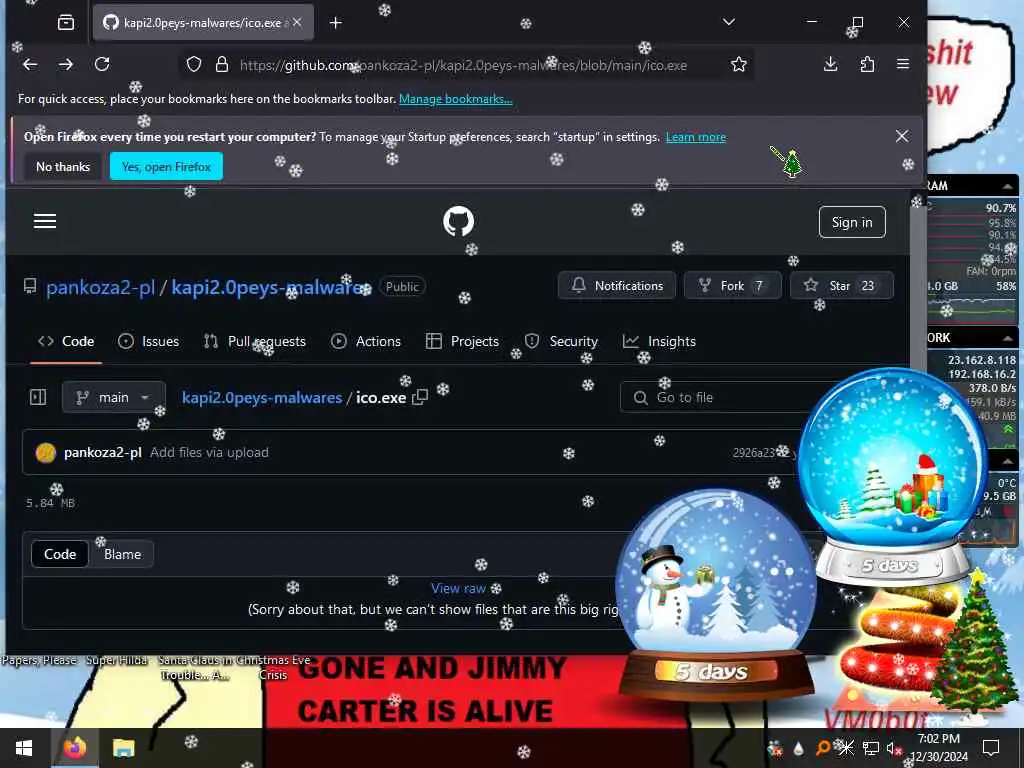Image resolution: width=1024 pixels, height=768 pixels.
Task: Expand the file tree side panel
Action: pyautogui.click(x=38, y=397)
